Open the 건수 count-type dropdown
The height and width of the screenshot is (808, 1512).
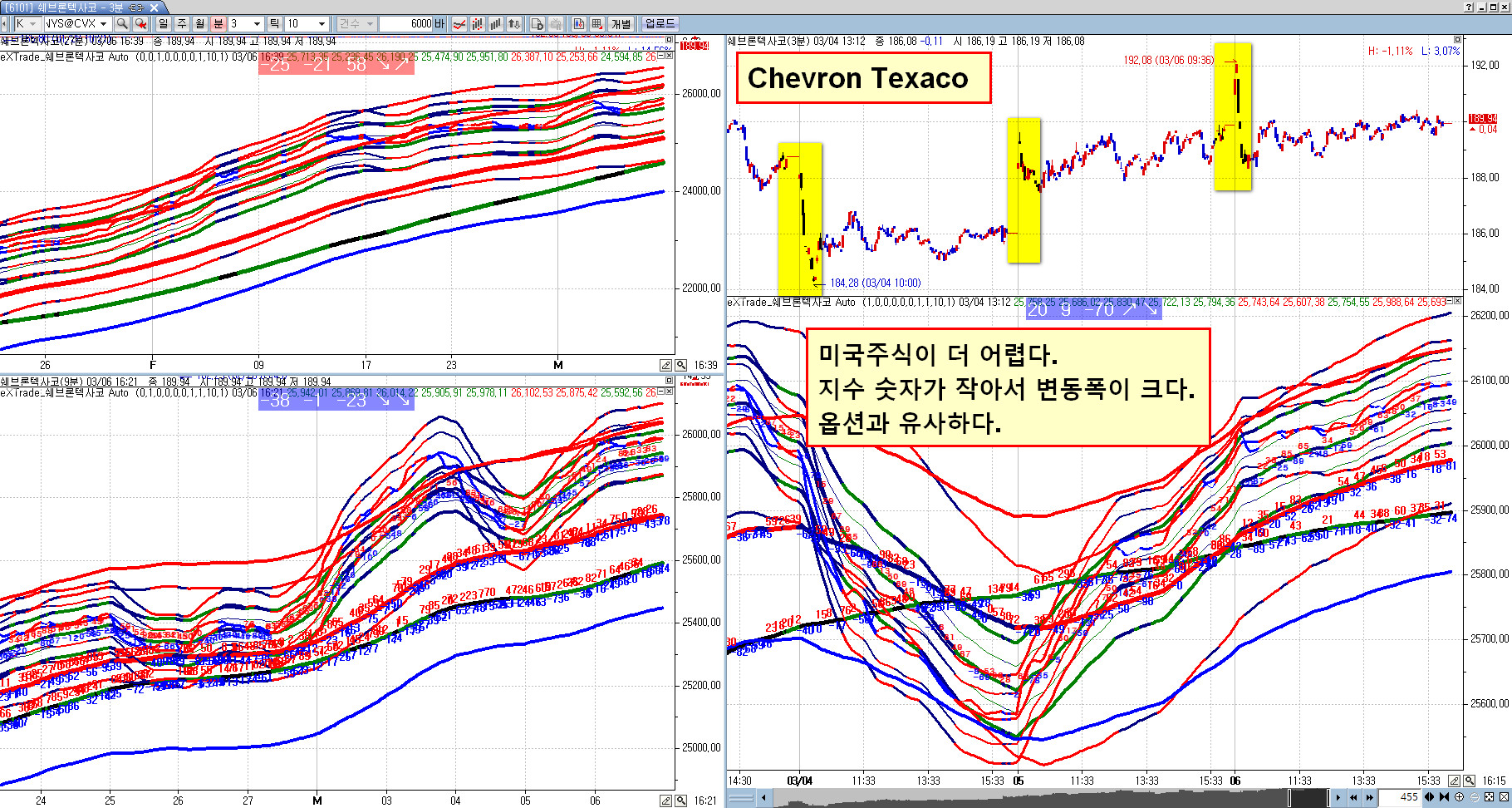[356, 23]
